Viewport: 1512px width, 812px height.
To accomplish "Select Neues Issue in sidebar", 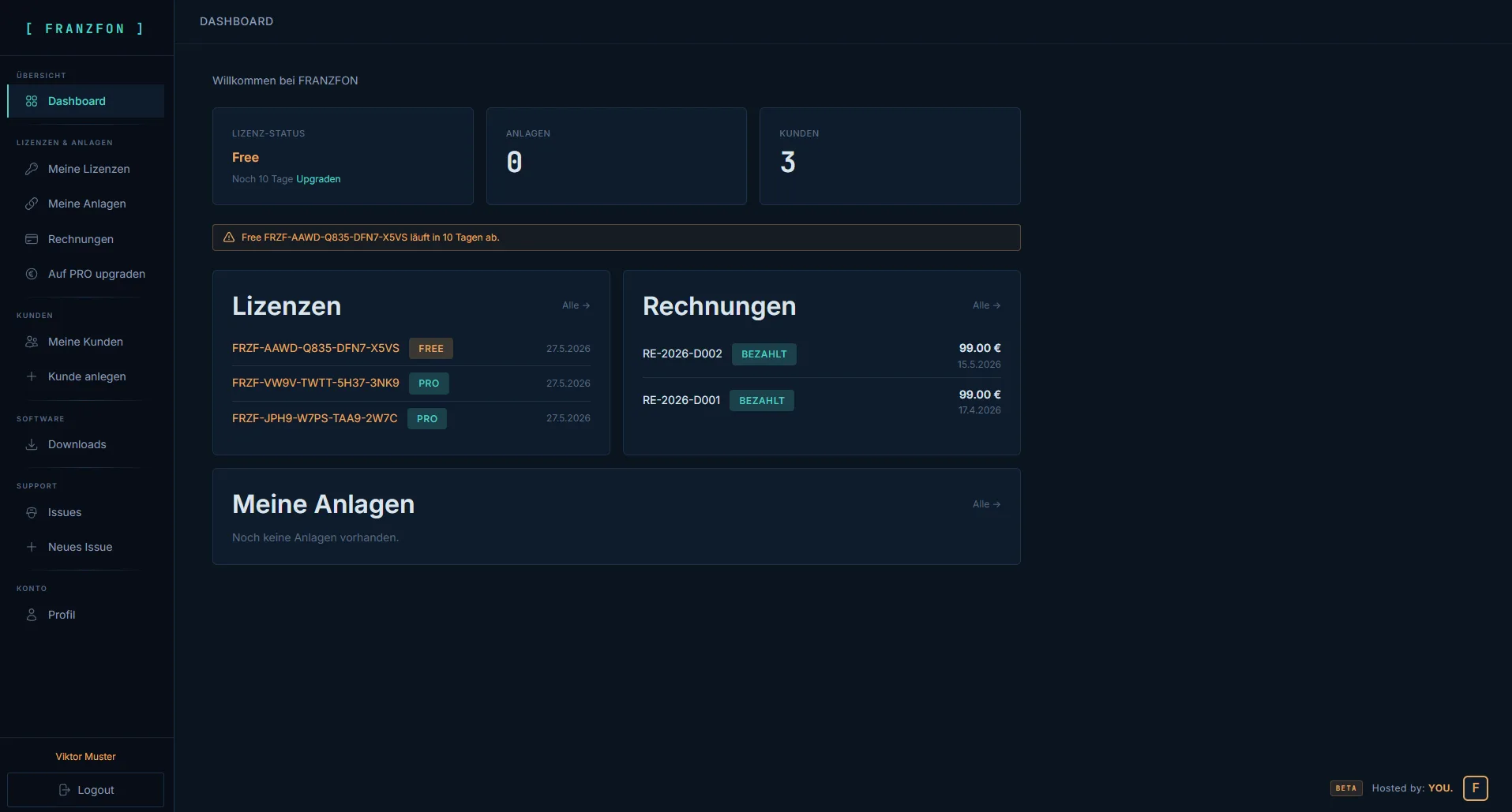I will click(x=86, y=547).
